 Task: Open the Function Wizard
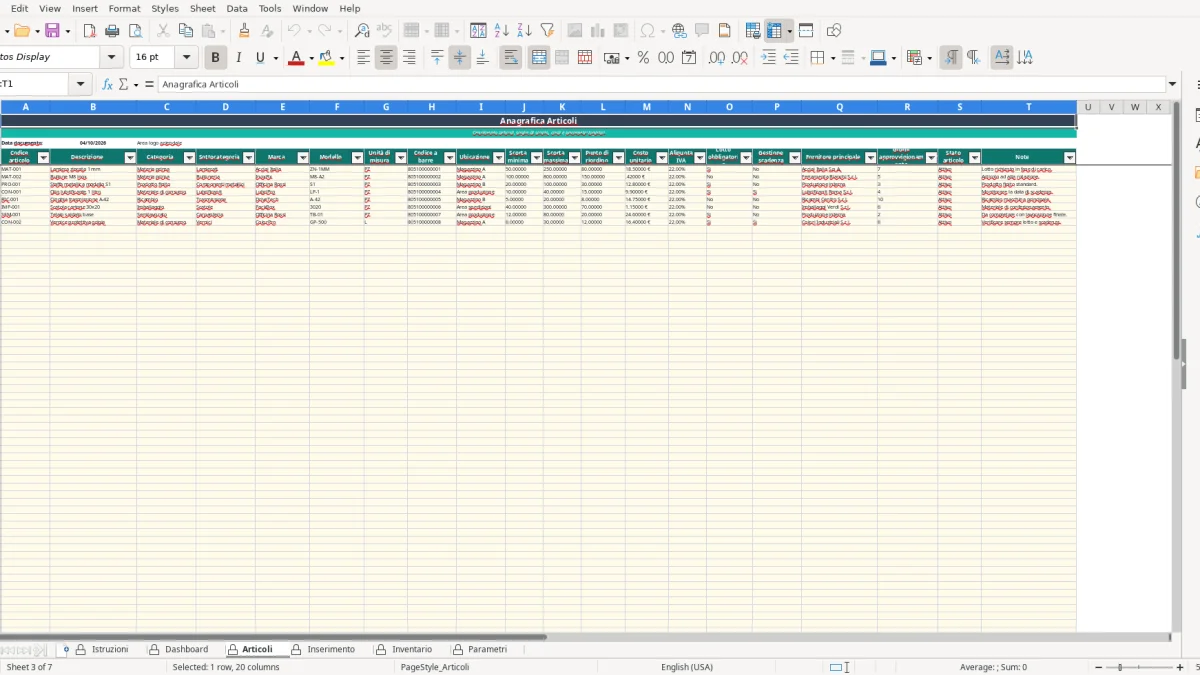(108, 85)
